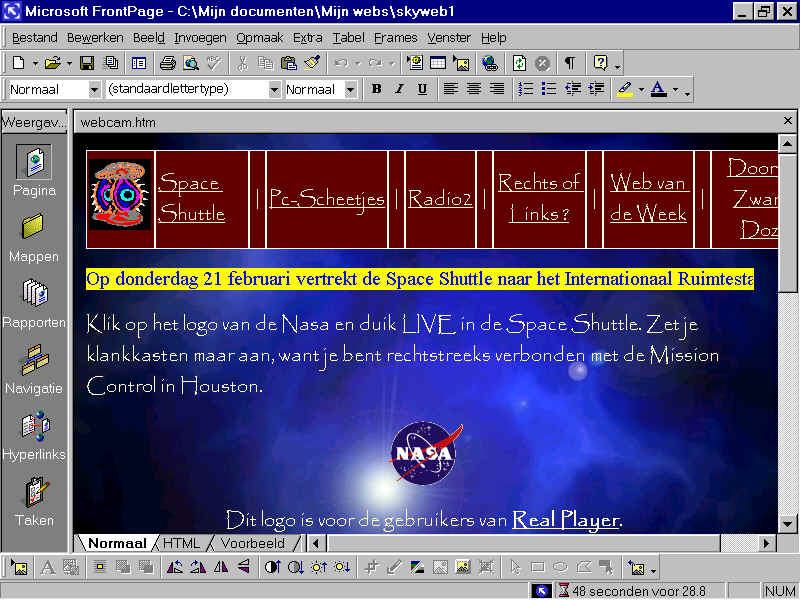This screenshot has width=800, height=600.
Task: Toggle Underline formatting
Action: tap(422, 89)
